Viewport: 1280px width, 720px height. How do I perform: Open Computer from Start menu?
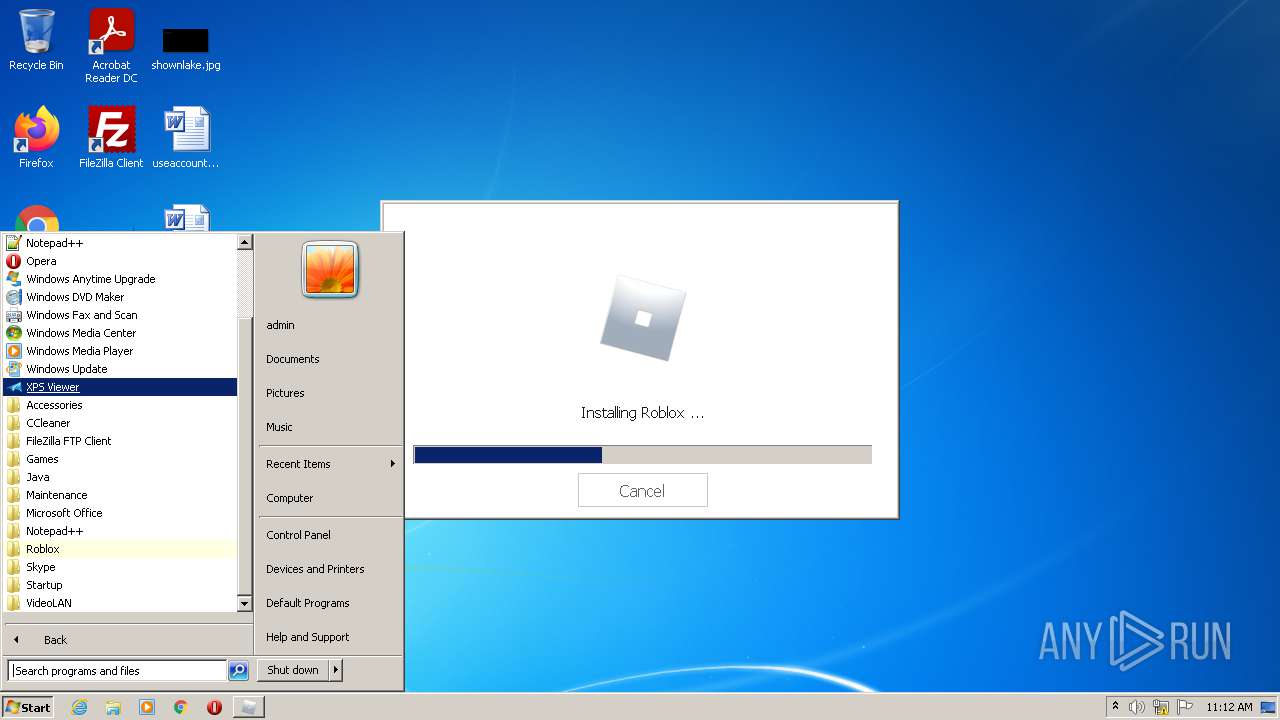click(330, 498)
